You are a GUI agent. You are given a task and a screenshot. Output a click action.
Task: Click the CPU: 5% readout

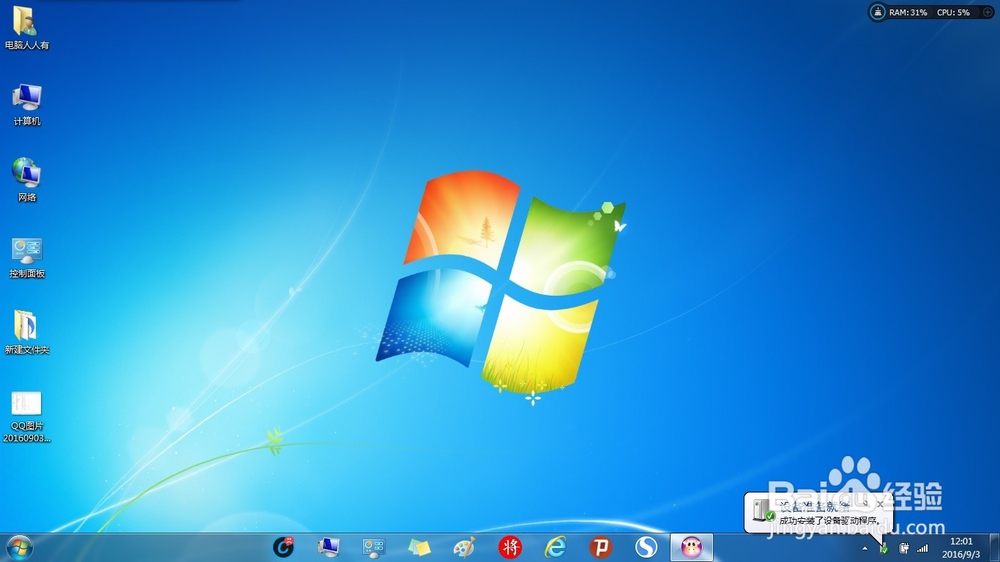pyautogui.click(x=953, y=12)
